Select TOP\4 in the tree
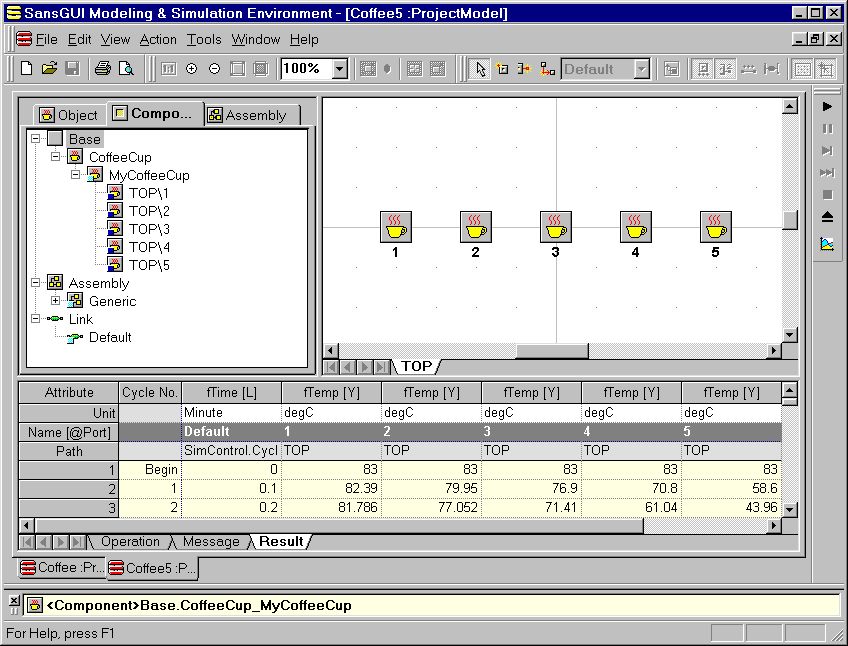Viewport: 848px width, 646px height. pyautogui.click(x=148, y=247)
